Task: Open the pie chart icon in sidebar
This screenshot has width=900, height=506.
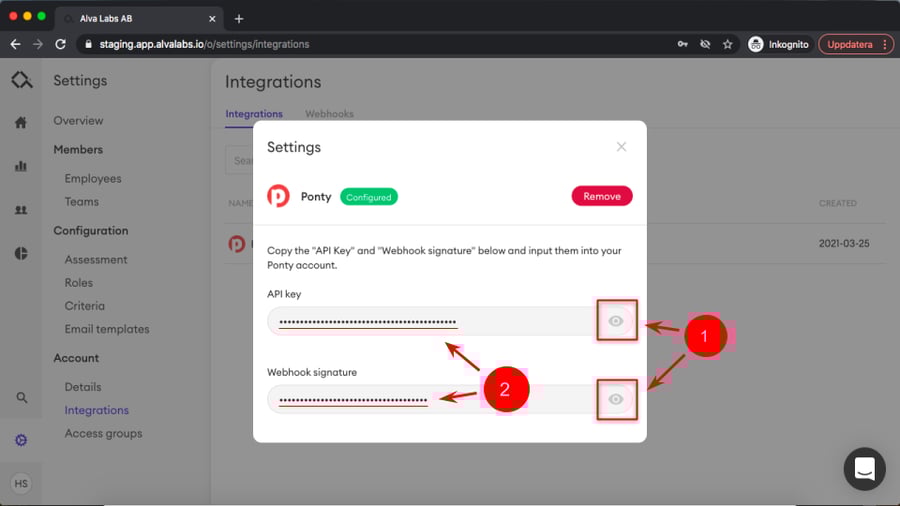Action: pos(21,254)
